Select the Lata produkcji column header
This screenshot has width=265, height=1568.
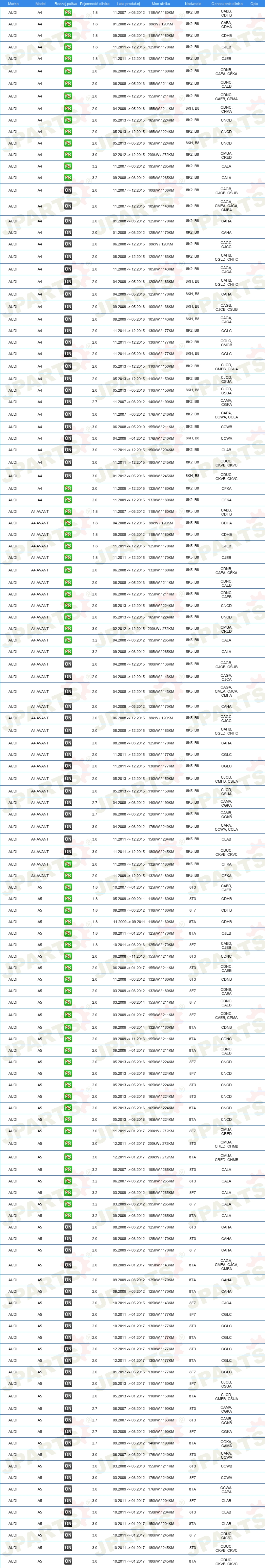click(x=128, y=4)
